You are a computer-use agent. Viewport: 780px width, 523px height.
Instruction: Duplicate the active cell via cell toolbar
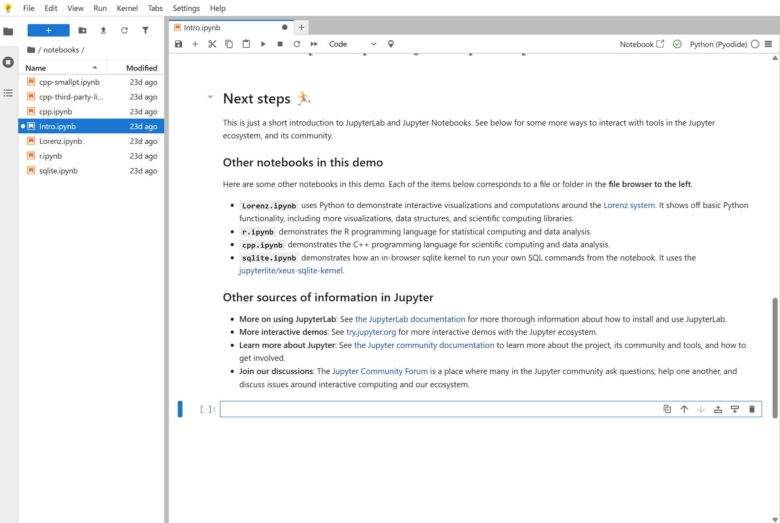coord(667,409)
